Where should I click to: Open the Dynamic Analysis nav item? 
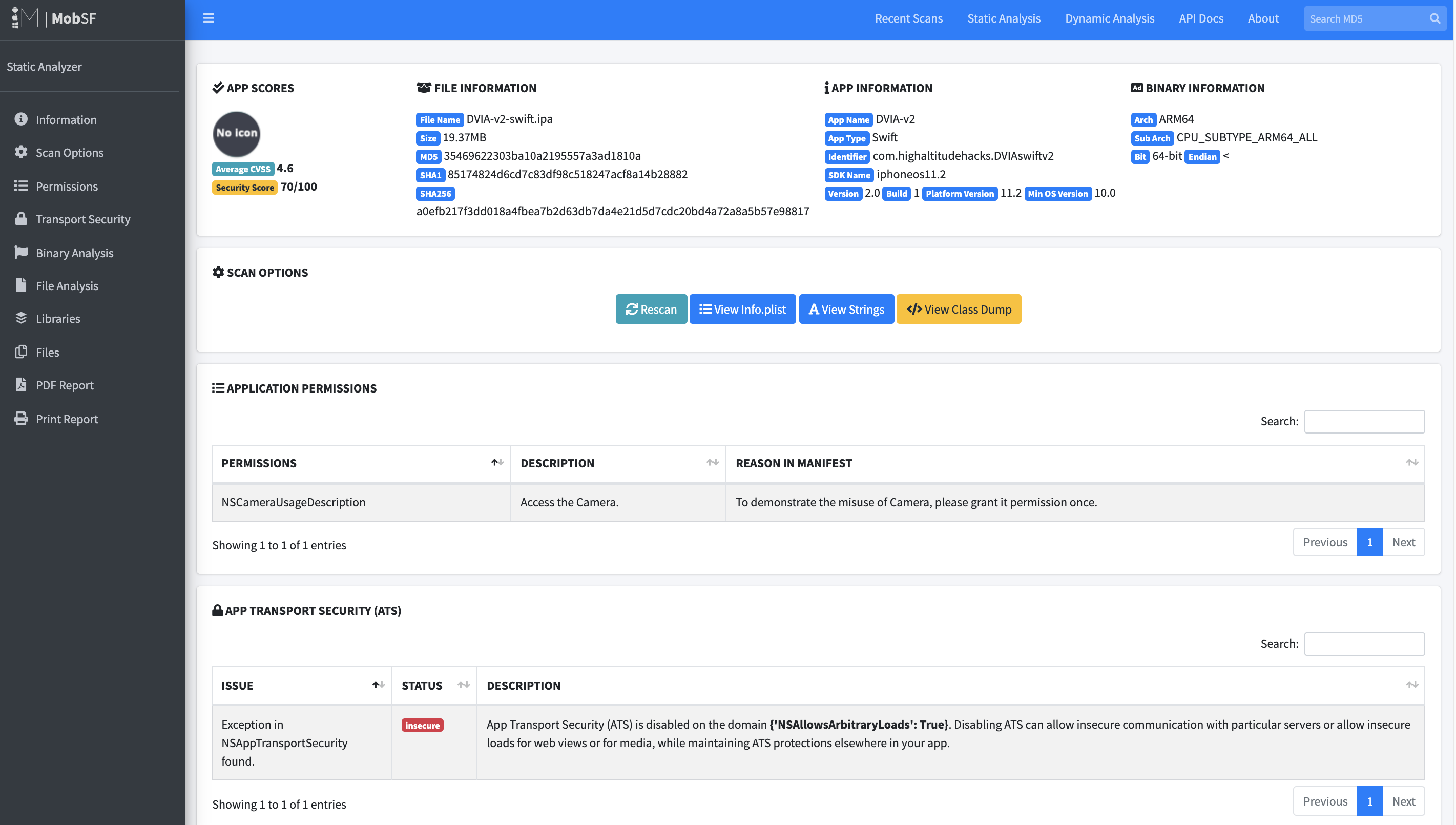(1109, 18)
